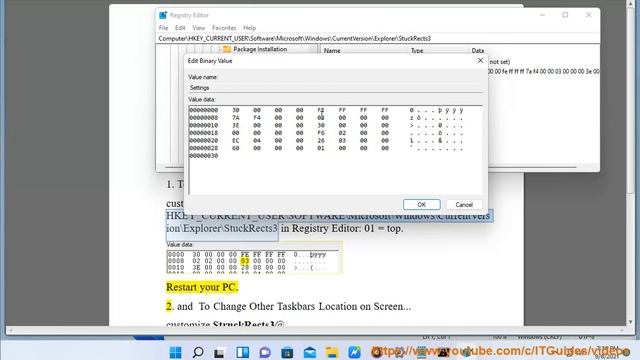The image size is (640, 360).
Task: Click byte FE in row 00000000
Action: click(x=321, y=110)
